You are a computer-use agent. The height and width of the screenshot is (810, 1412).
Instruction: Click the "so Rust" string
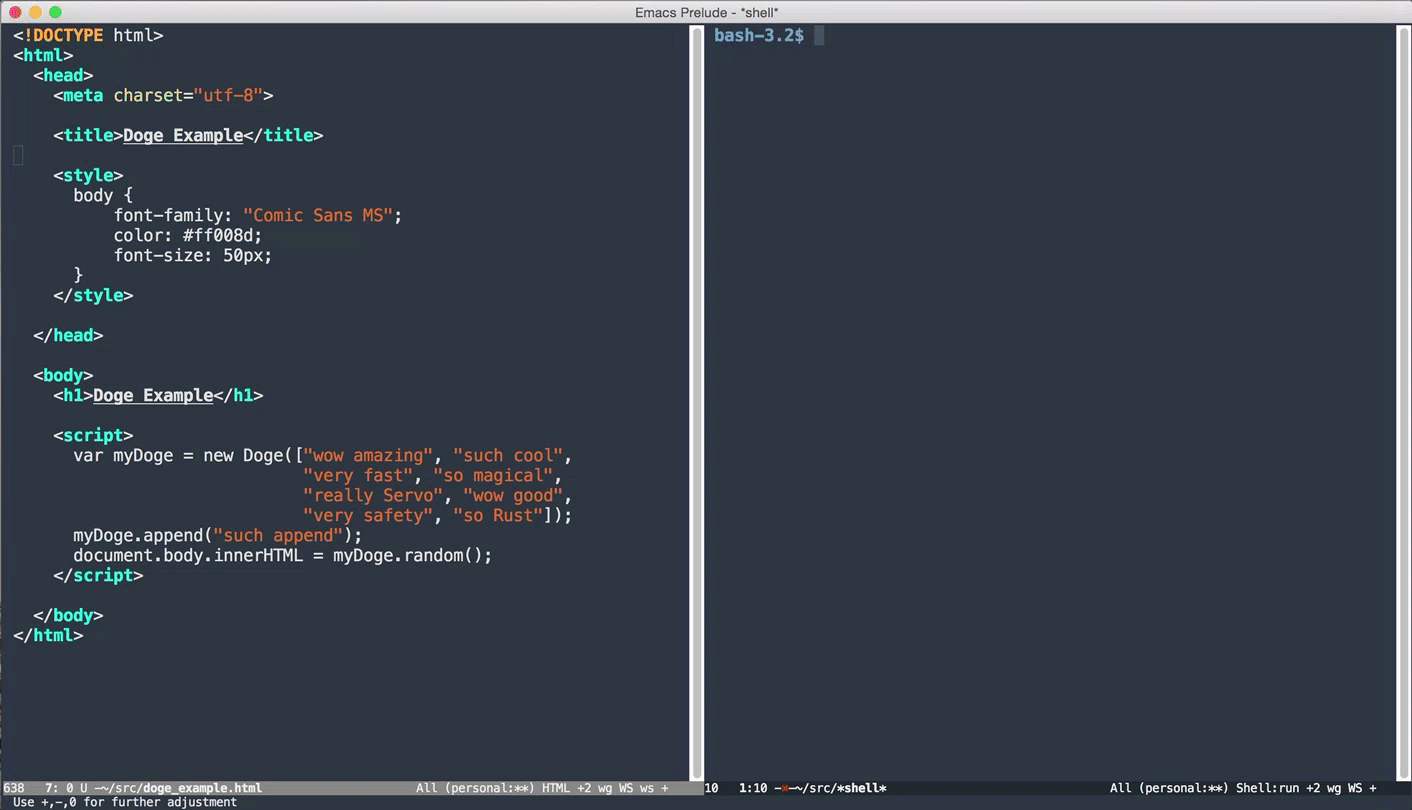pyautogui.click(x=498, y=515)
